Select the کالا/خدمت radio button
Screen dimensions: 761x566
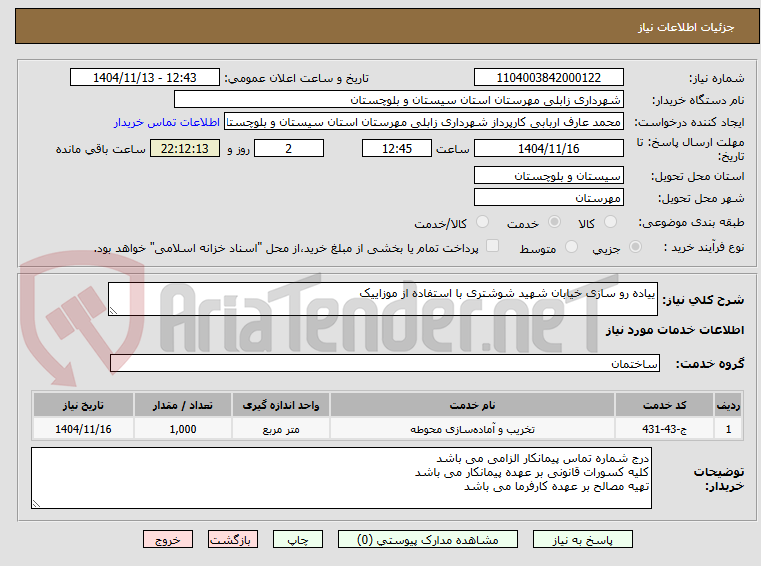coord(482,222)
